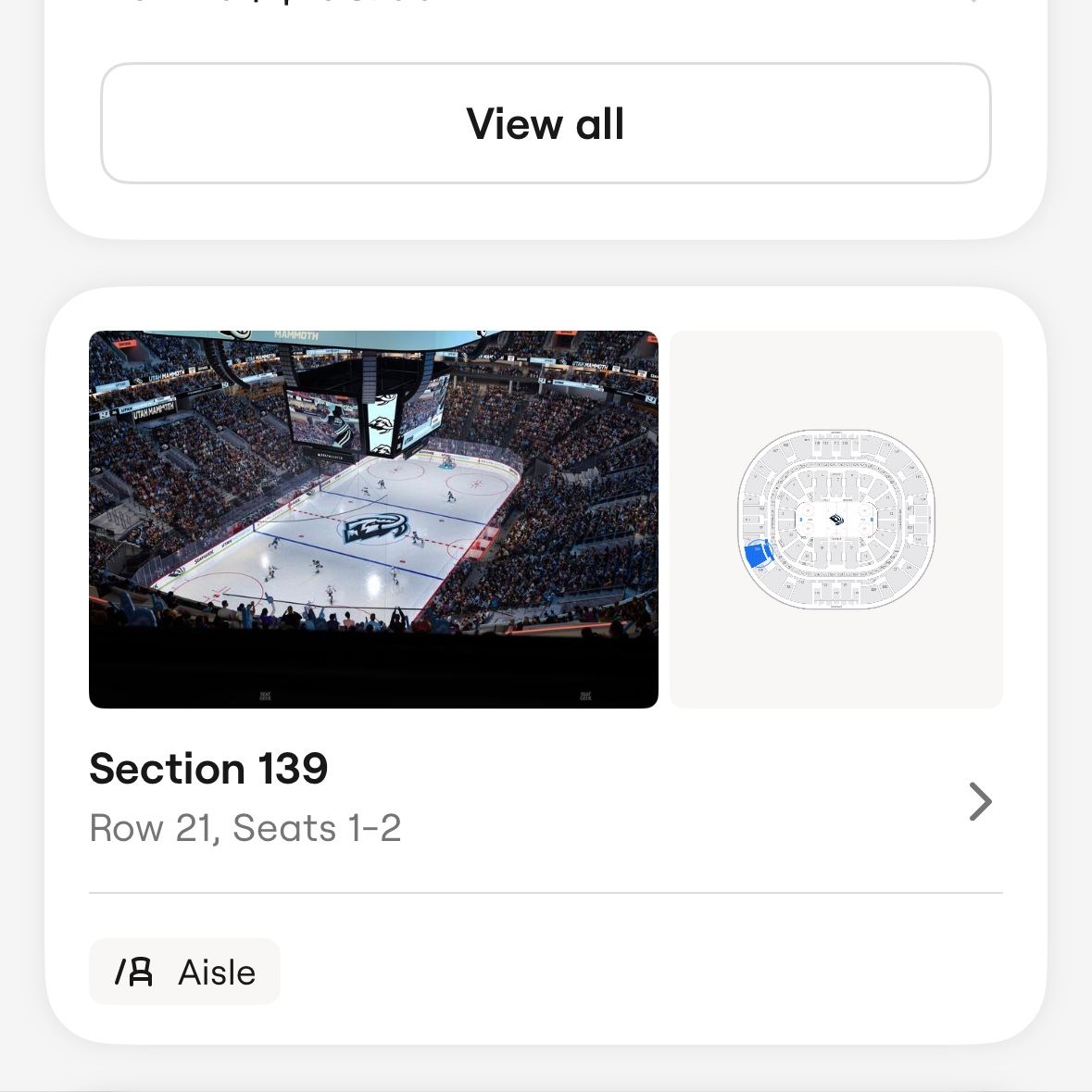Click the Row 21, Seats 1-2 text

(245, 828)
